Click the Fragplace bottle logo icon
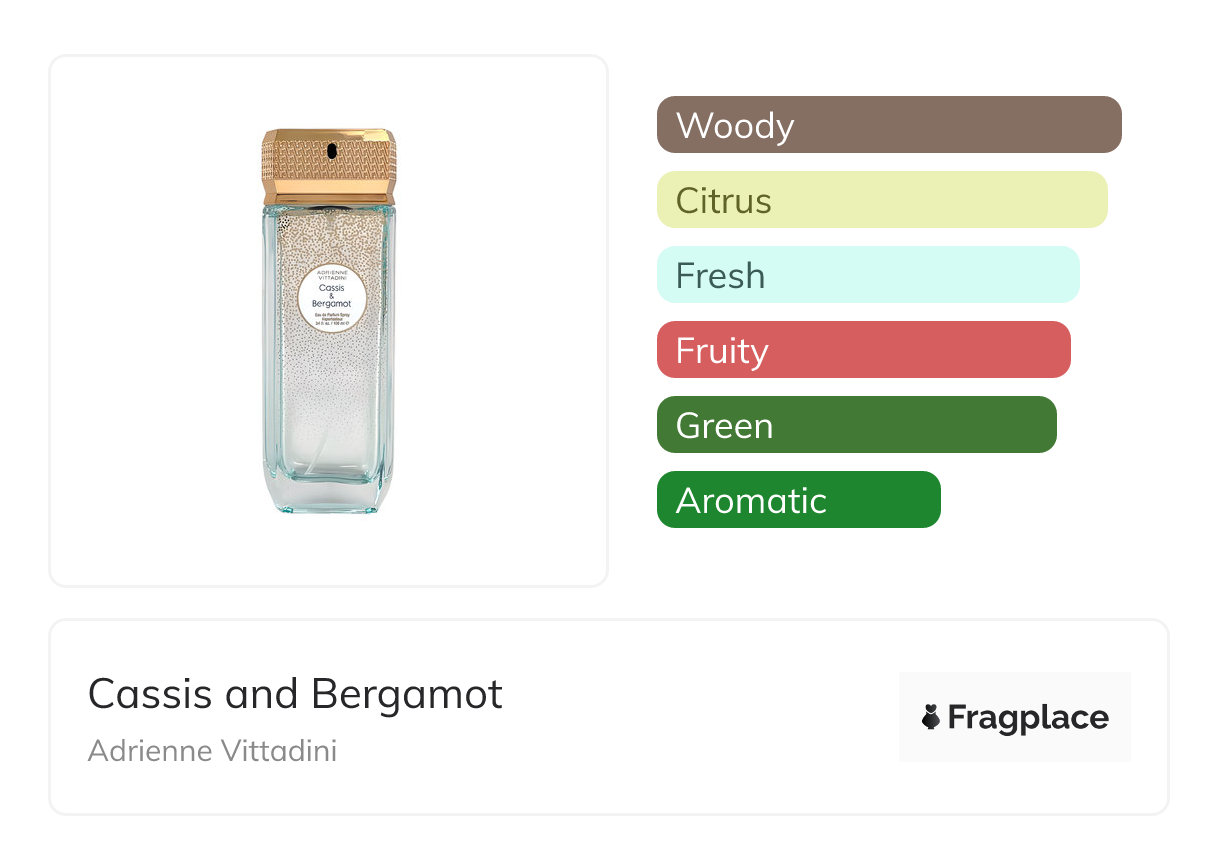1218x864 pixels. (931, 717)
